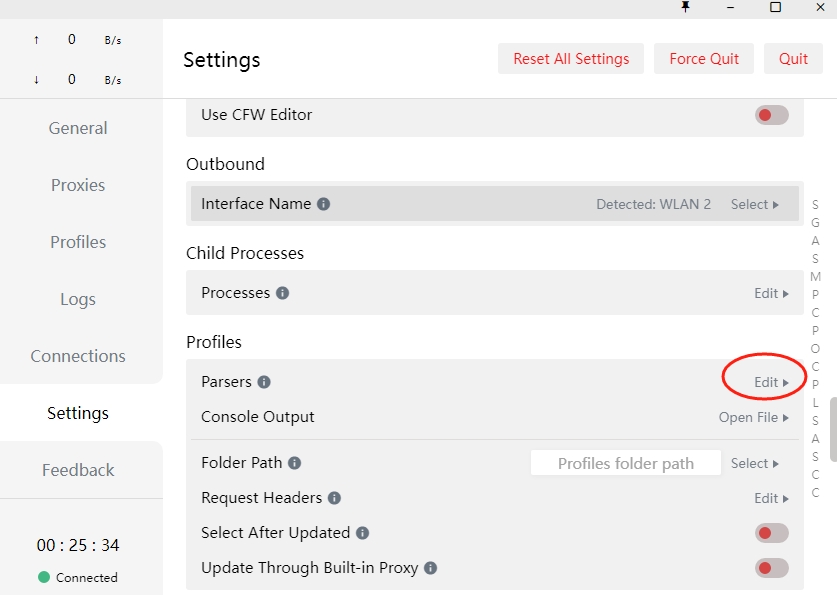Image resolution: width=837 pixels, height=595 pixels.
Task: Click the Force Quit button
Action: [x=704, y=59]
